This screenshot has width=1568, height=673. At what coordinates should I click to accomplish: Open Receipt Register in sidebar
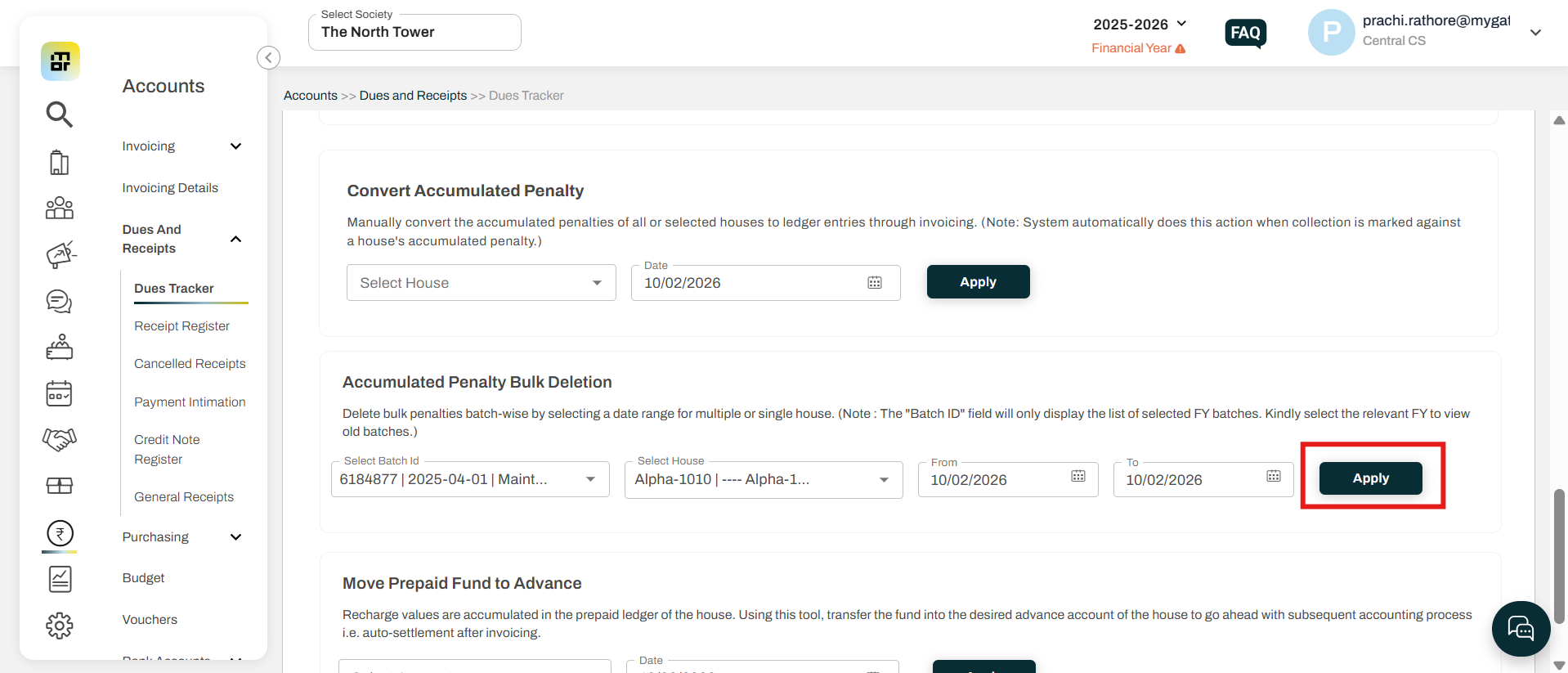pyautogui.click(x=181, y=326)
